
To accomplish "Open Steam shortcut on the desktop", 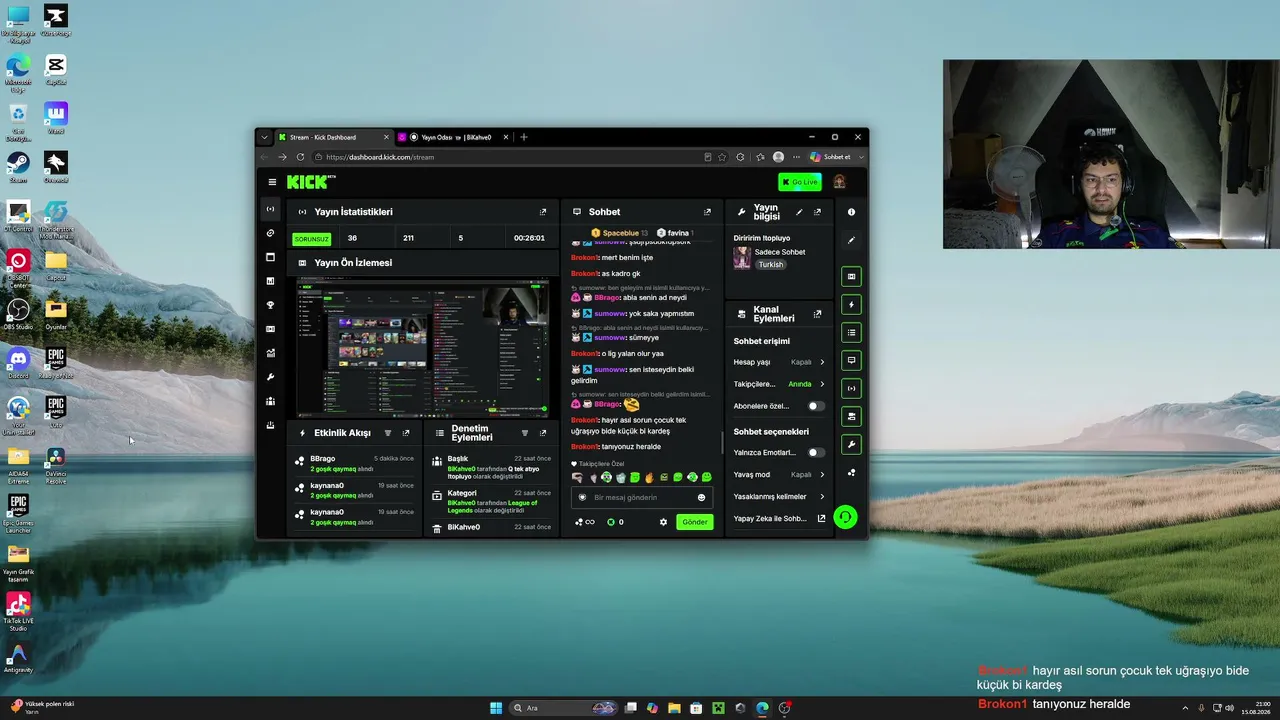I will click(x=18, y=166).
